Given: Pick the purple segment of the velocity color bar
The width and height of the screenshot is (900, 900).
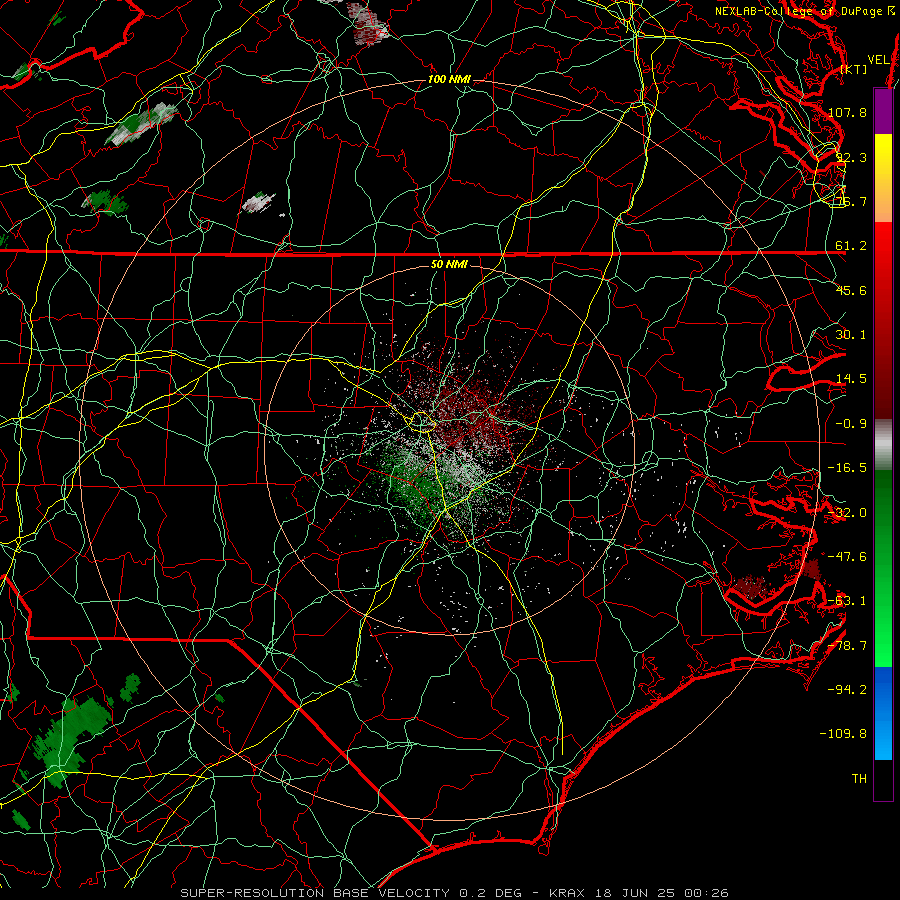Looking at the screenshot, I should [x=883, y=111].
